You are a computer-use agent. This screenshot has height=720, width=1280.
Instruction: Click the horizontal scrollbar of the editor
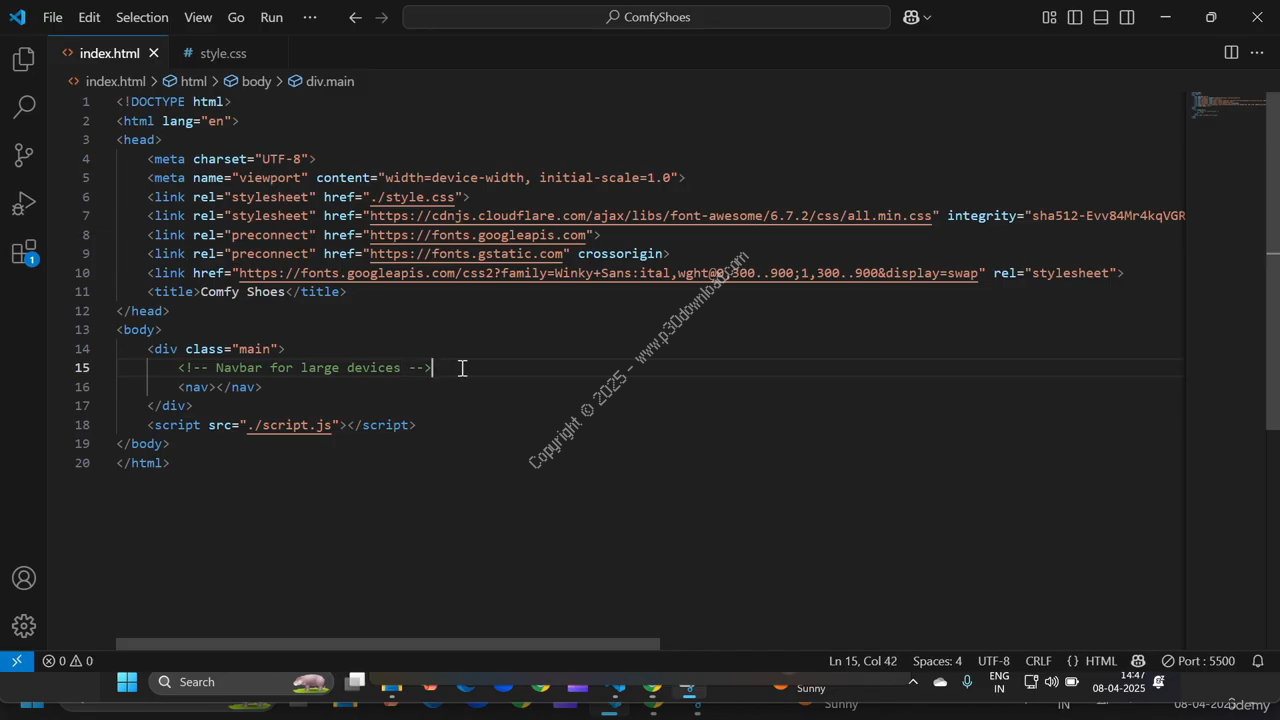(x=388, y=645)
